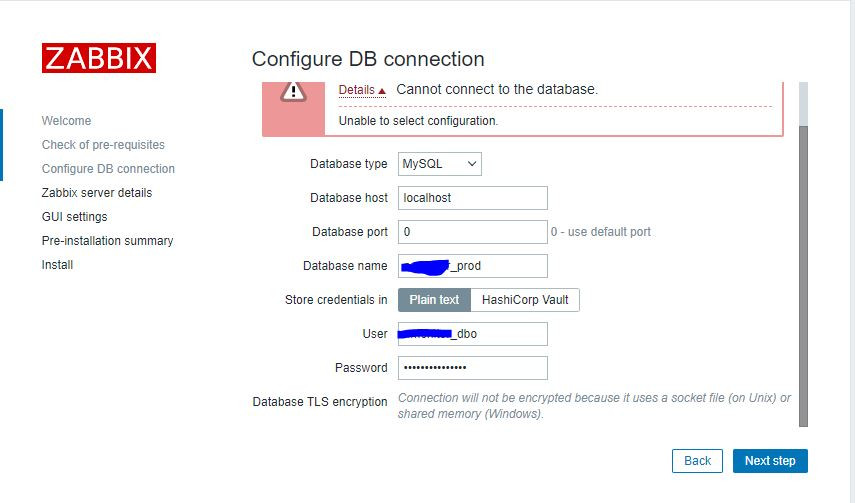Image resolution: width=855 pixels, height=503 pixels.
Task: Open Check of pre-requisites step
Action: pyautogui.click(x=103, y=145)
